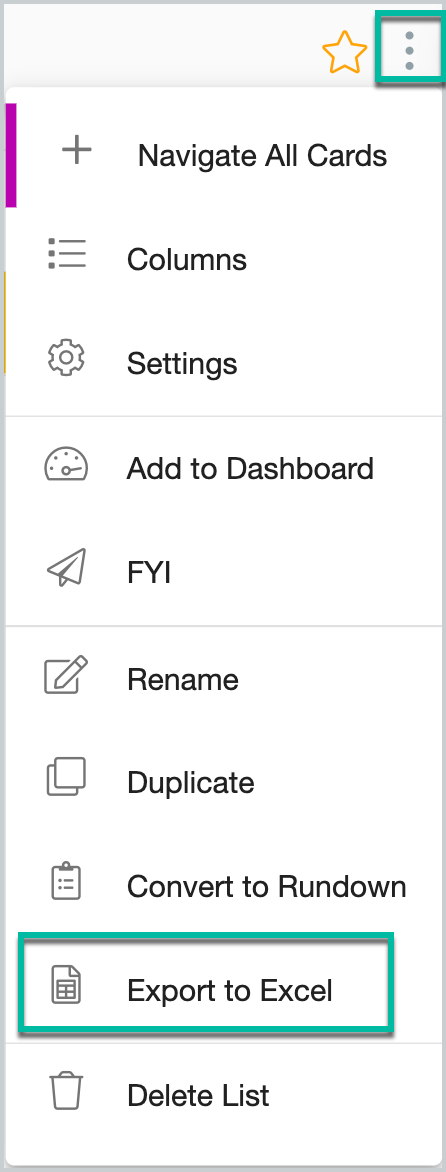Click the Convert to Rundown clipboard icon

pos(66,881)
